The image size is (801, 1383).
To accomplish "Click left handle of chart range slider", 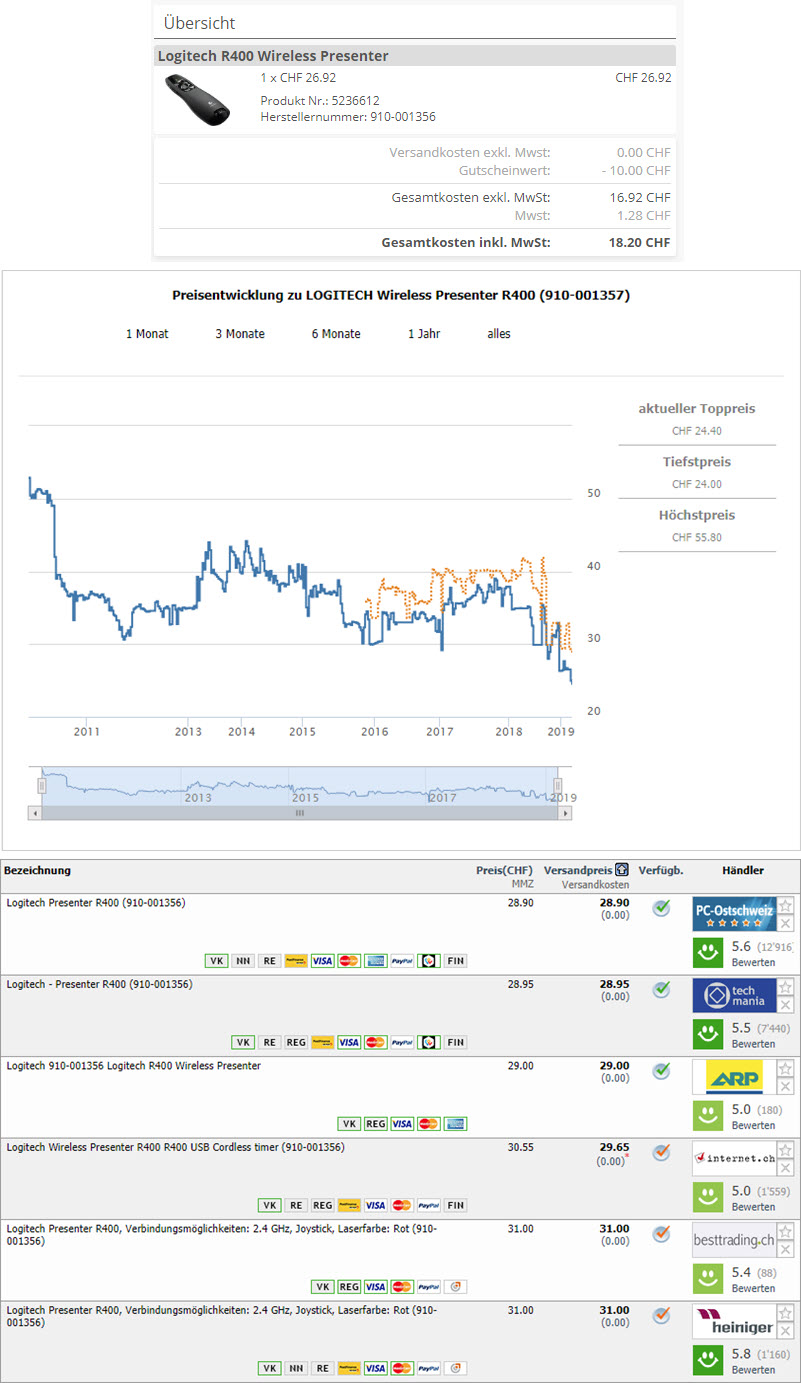I will click(42, 785).
